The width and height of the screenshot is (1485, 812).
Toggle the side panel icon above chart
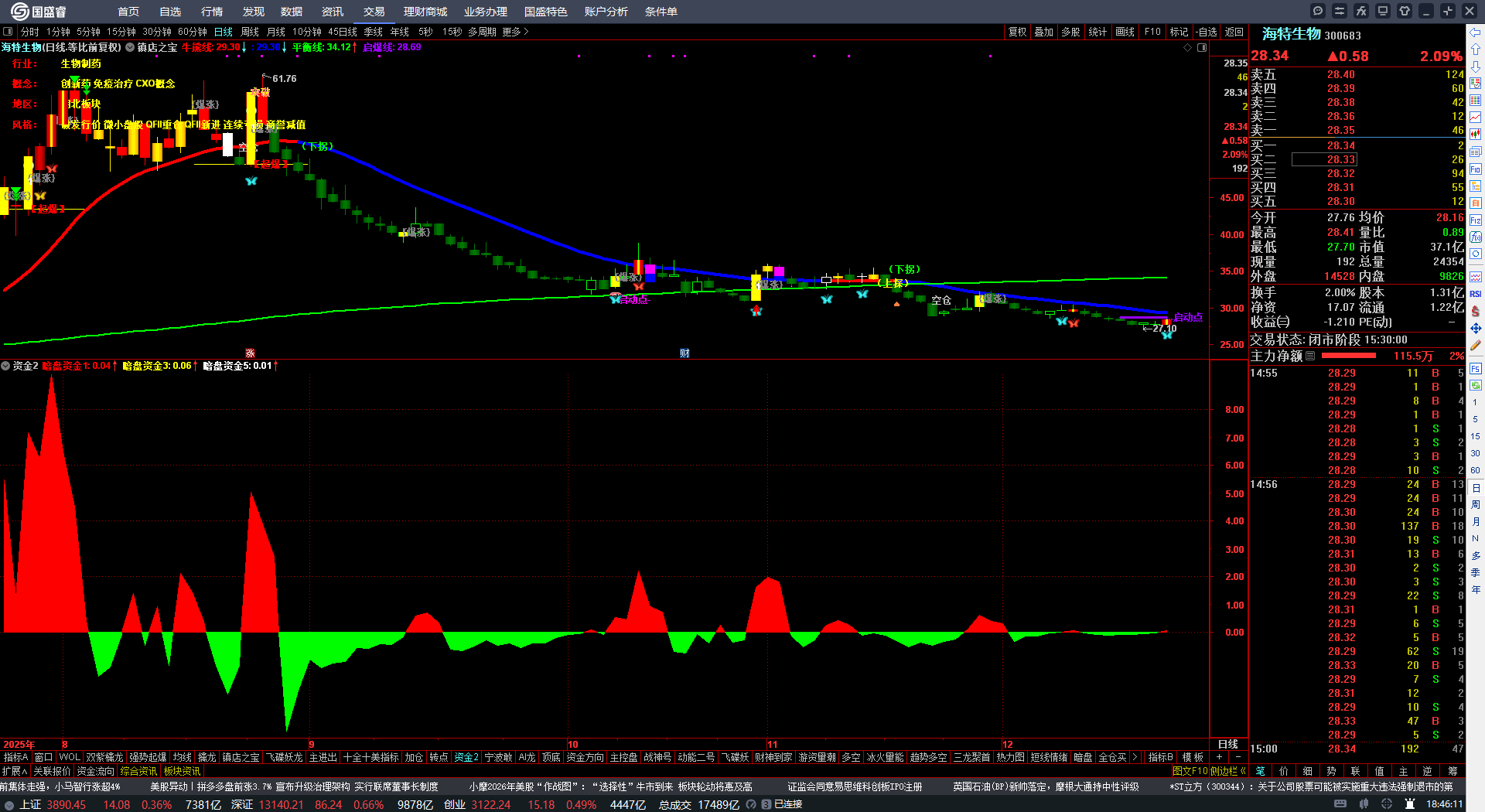coord(1202,48)
